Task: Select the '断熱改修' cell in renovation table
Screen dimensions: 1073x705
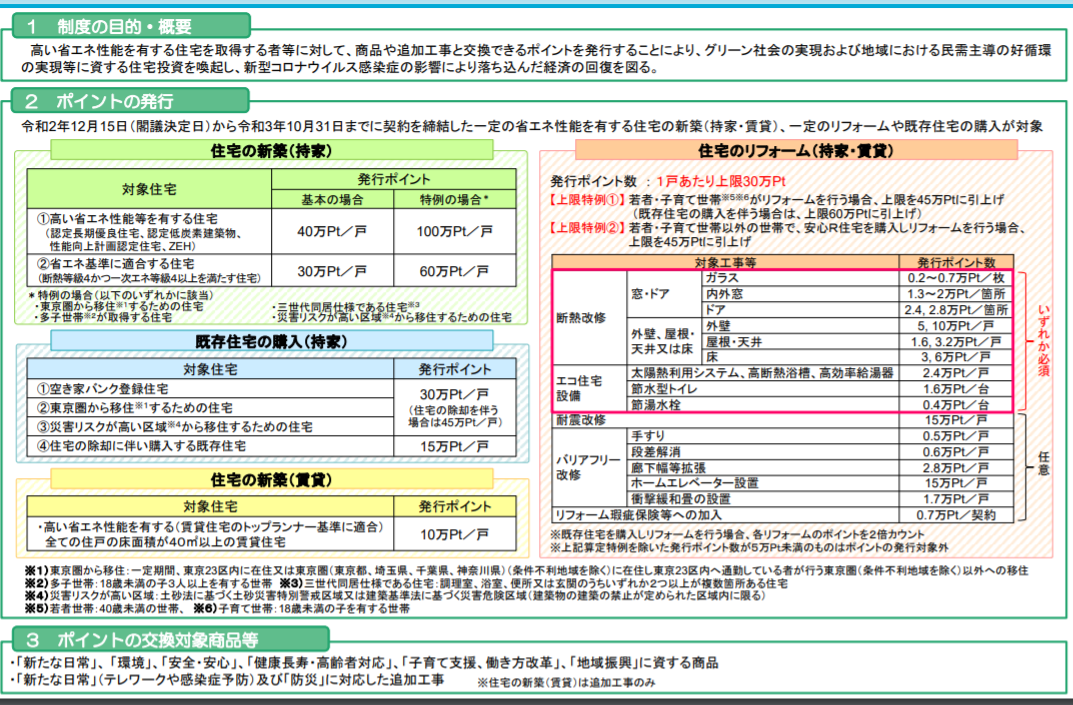Action: click(581, 317)
